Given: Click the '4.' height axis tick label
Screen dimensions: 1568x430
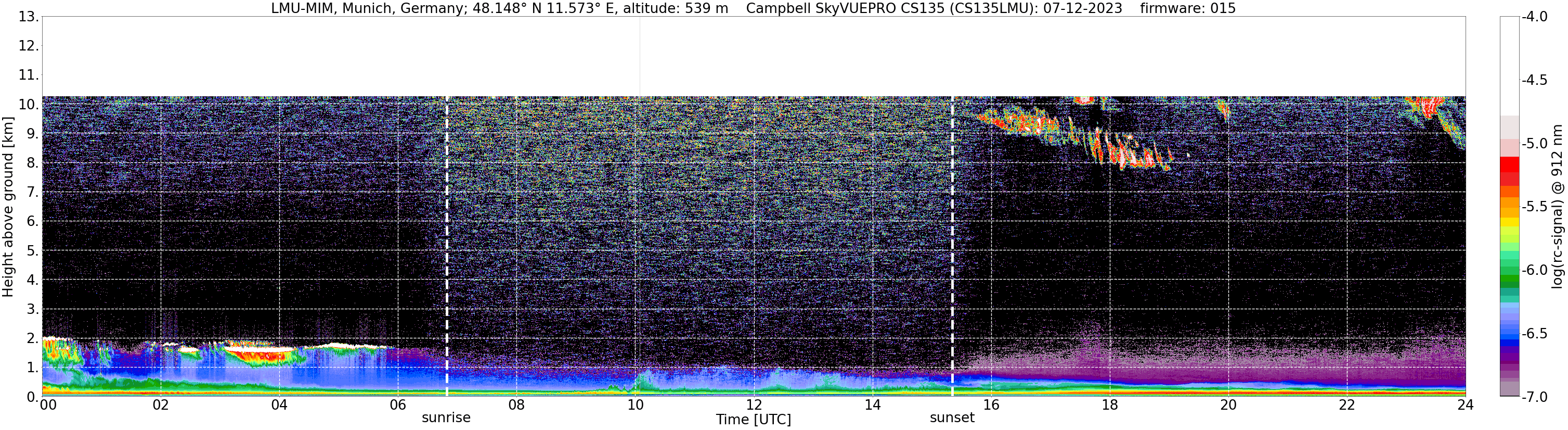Looking at the screenshot, I should pos(32,280).
